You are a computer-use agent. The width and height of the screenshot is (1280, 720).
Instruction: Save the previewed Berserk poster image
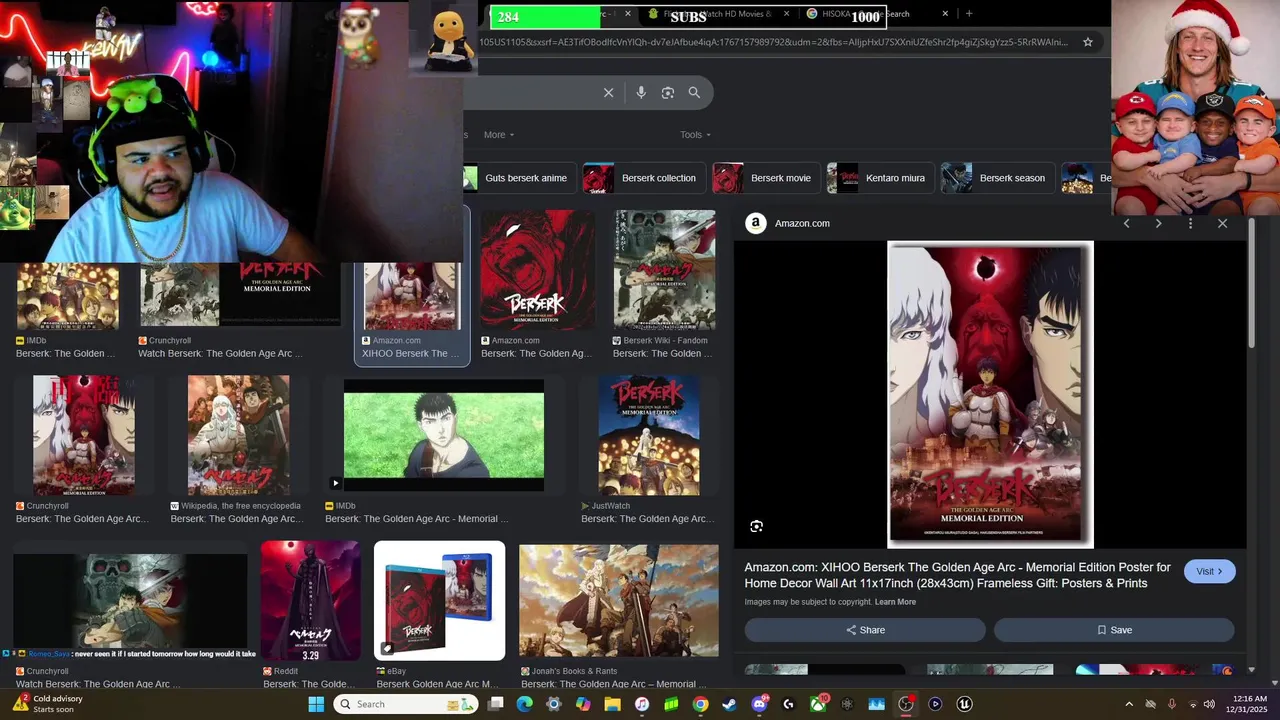click(x=1114, y=630)
